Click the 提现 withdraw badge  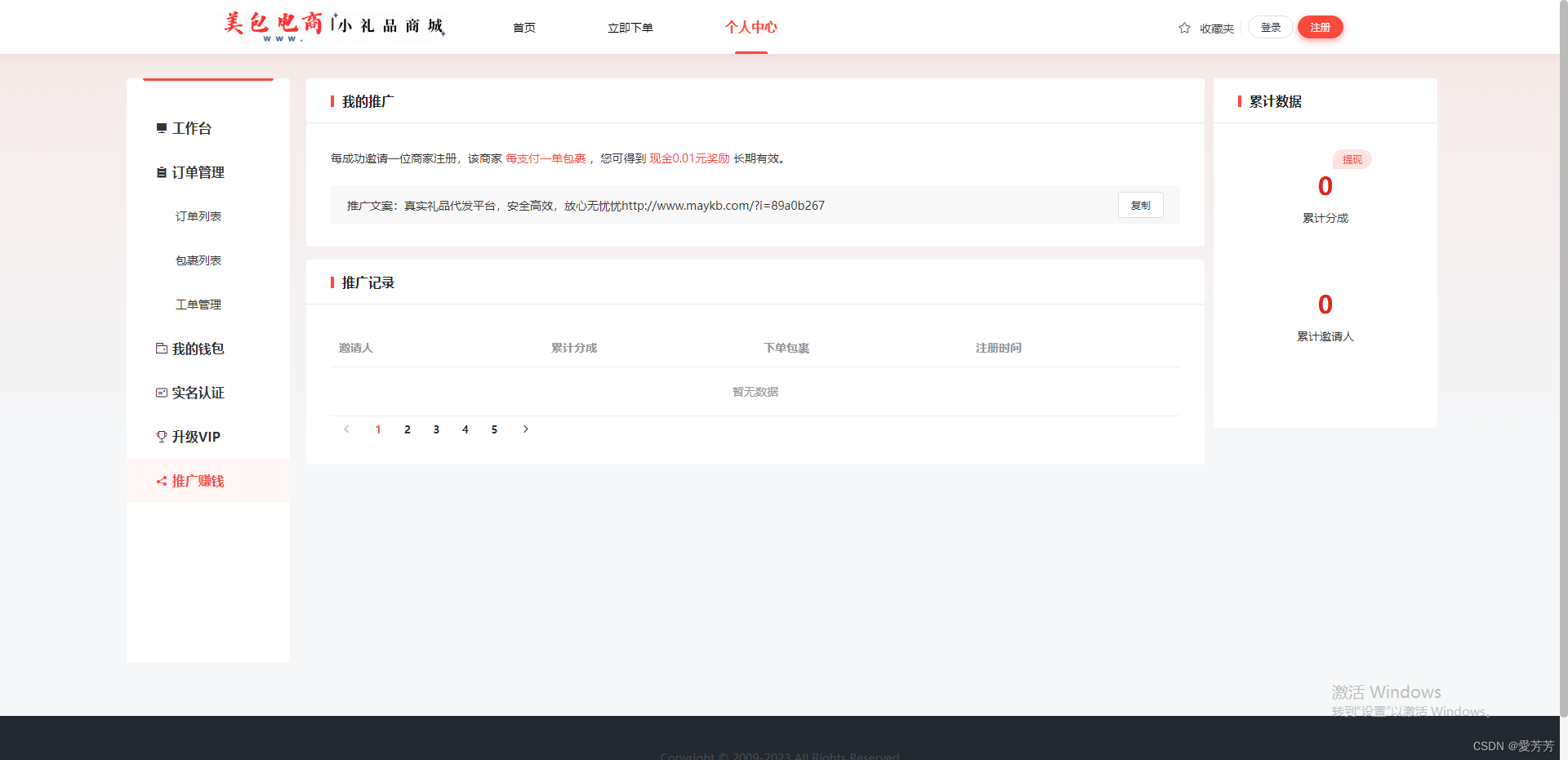1352,159
